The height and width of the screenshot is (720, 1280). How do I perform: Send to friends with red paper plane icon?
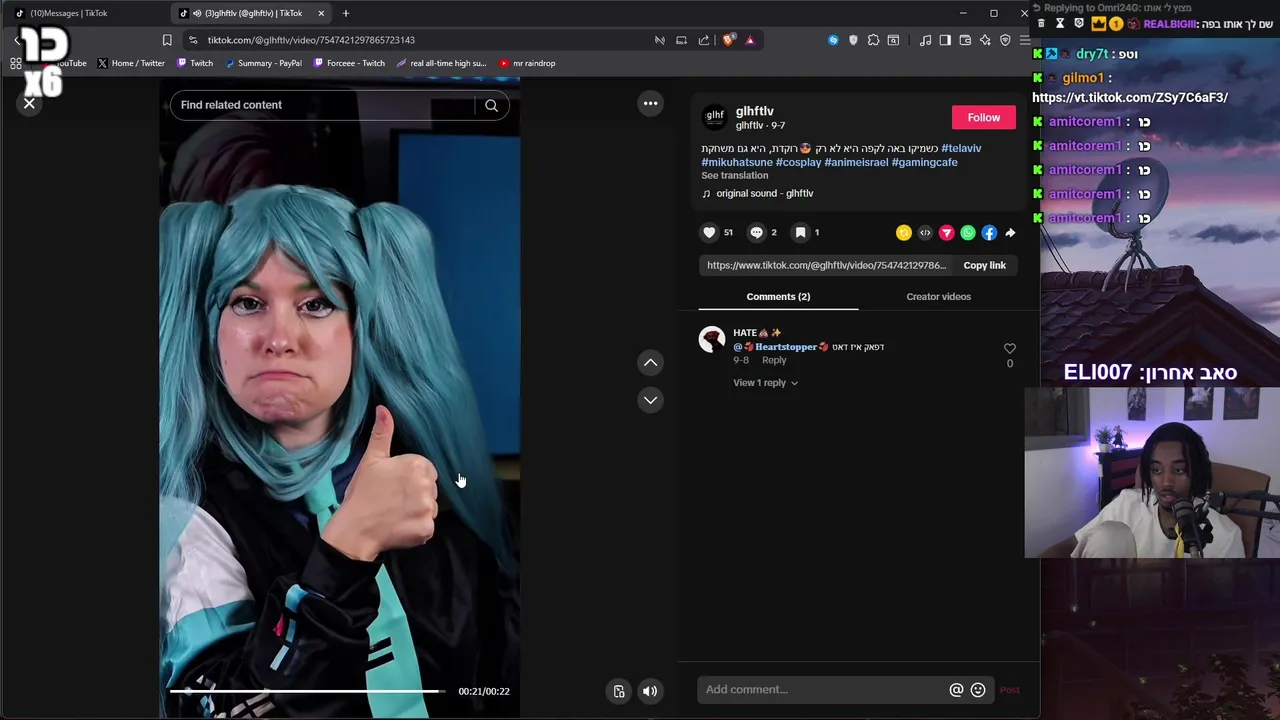pyautogui.click(x=946, y=233)
